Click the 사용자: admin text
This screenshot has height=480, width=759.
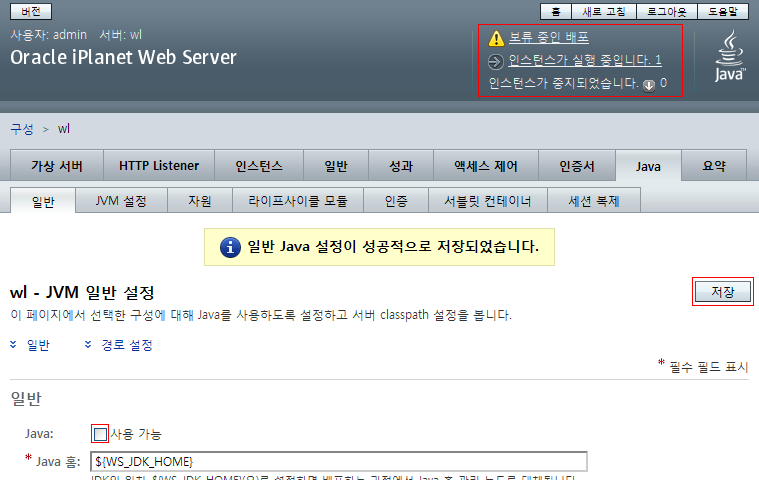[x=48, y=35]
